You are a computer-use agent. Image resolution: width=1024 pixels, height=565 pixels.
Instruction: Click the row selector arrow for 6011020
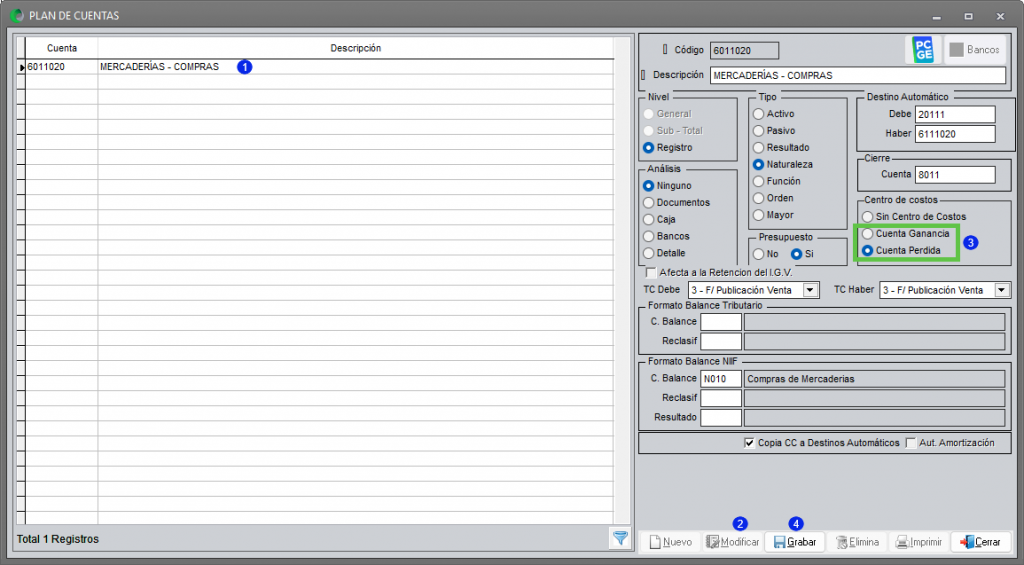coord(21,67)
